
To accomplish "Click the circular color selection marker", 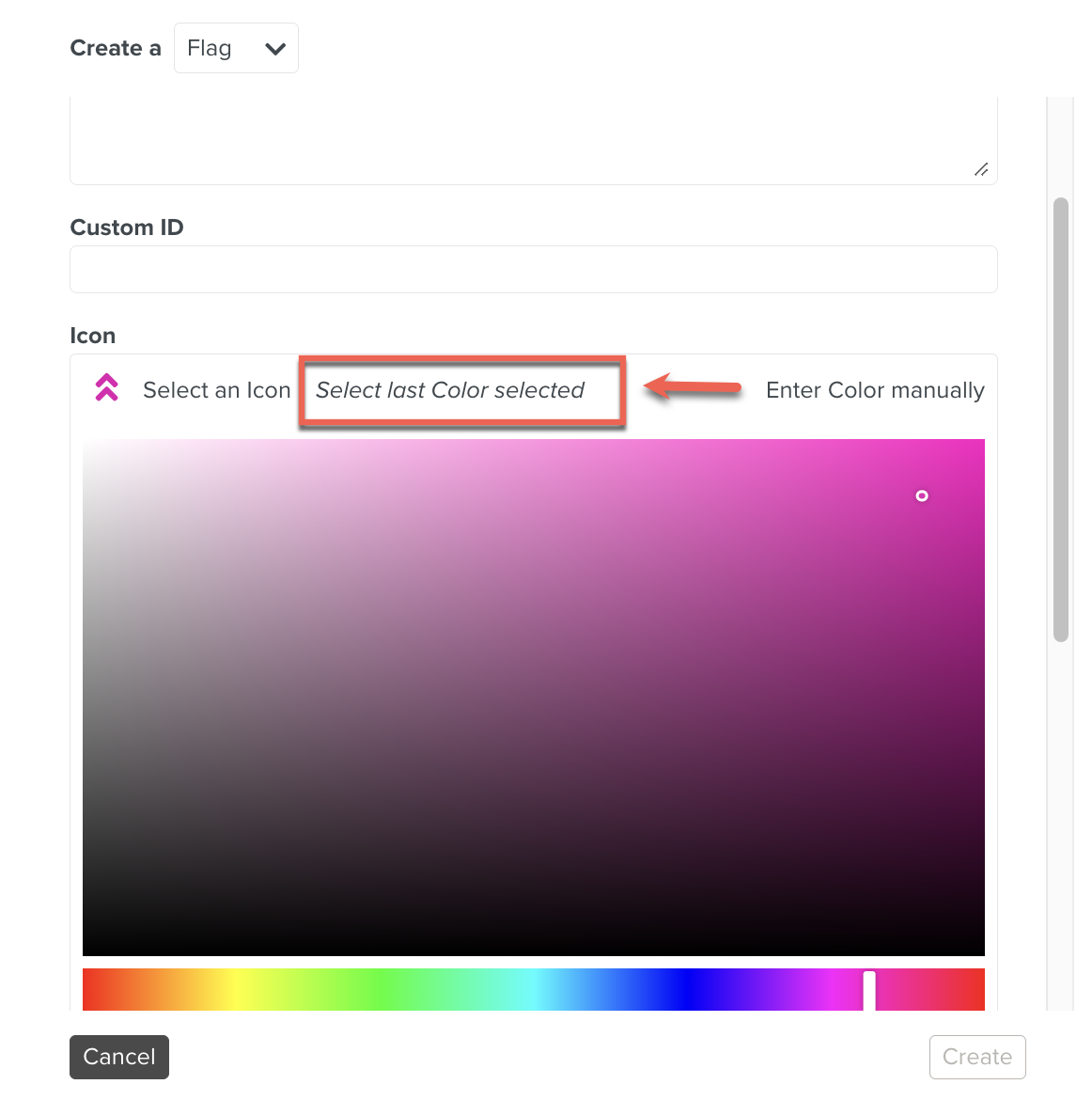I will tap(922, 495).
